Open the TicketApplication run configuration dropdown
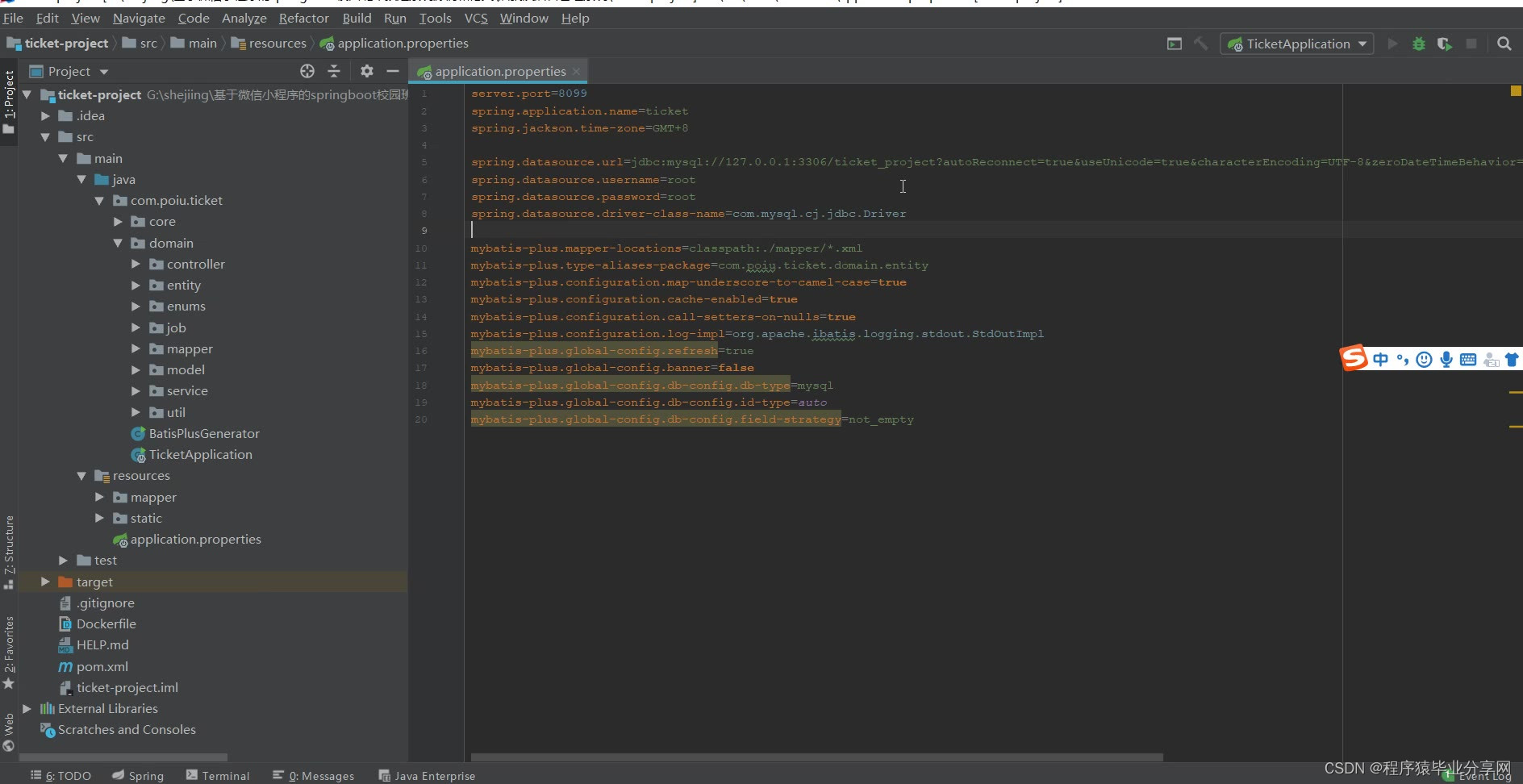The image size is (1523, 784). [x=1297, y=44]
